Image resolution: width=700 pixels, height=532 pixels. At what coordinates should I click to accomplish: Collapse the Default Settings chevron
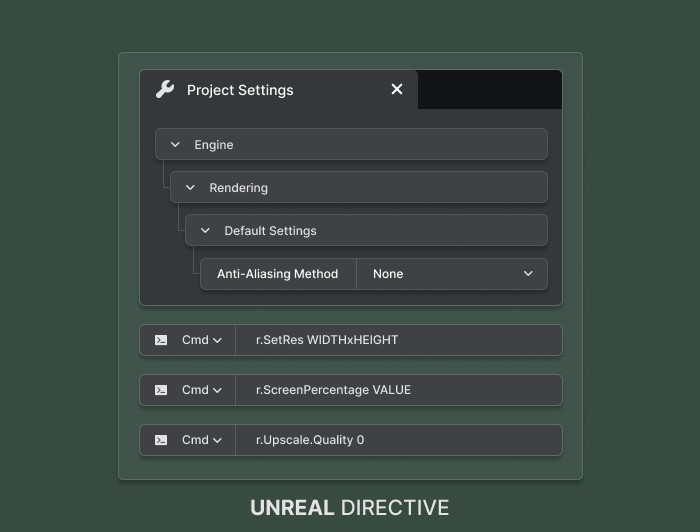click(x=206, y=231)
